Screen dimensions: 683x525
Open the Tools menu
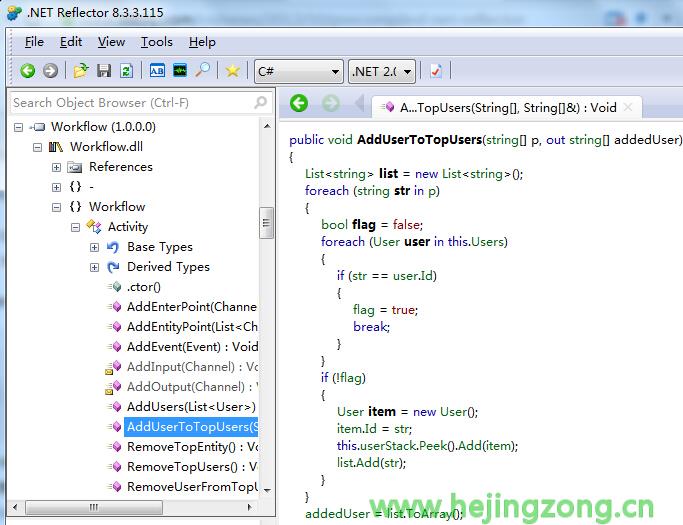(x=156, y=42)
